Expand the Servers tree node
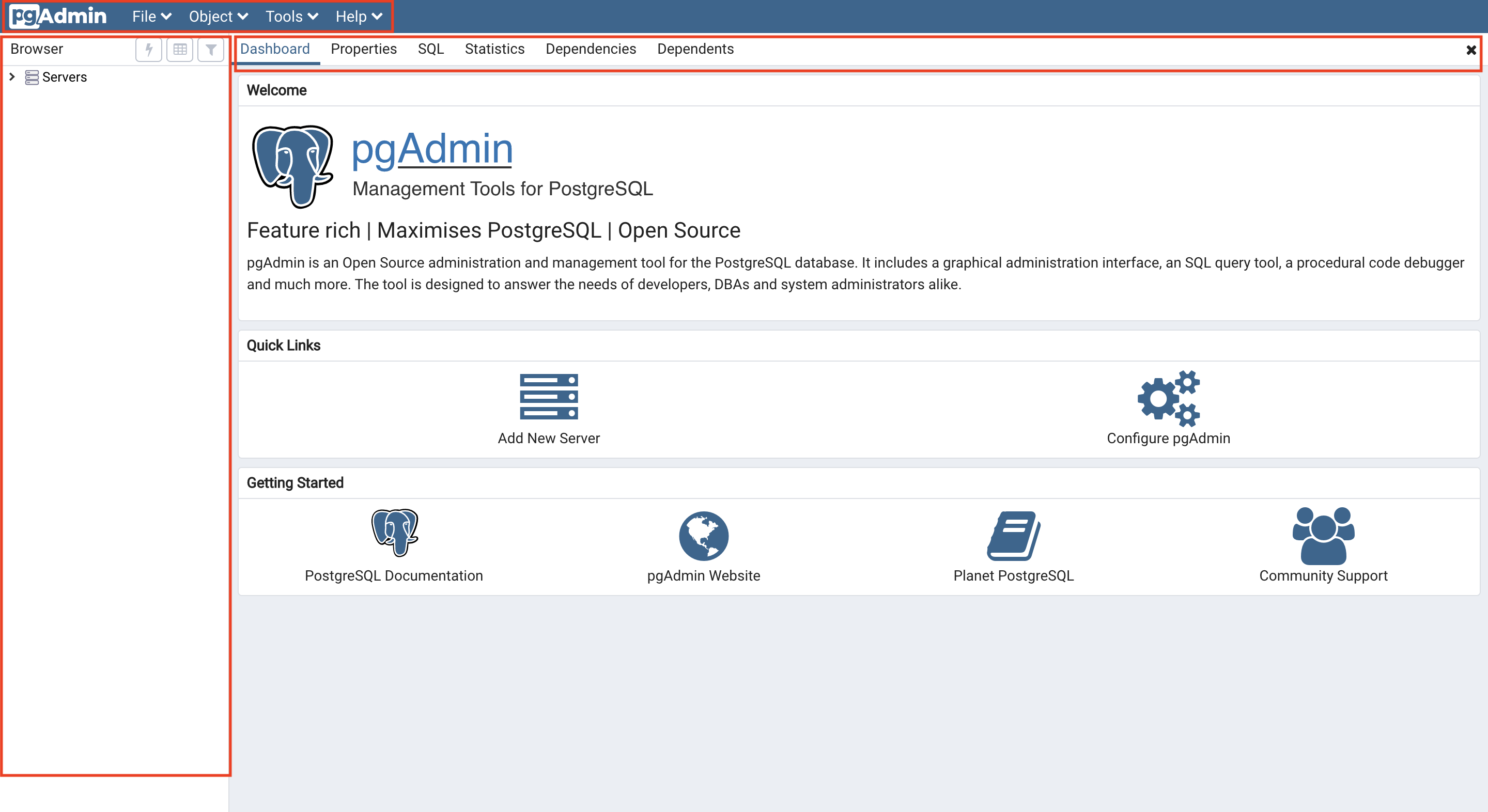The width and height of the screenshot is (1488, 812). [x=12, y=76]
